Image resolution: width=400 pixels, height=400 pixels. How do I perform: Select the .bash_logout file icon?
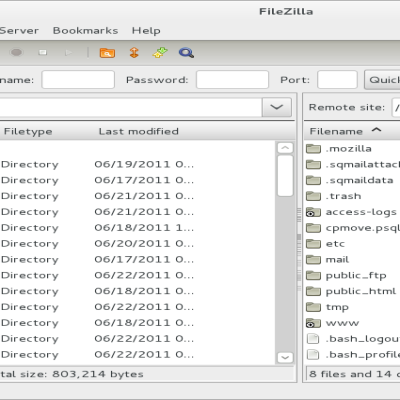coord(313,339)
